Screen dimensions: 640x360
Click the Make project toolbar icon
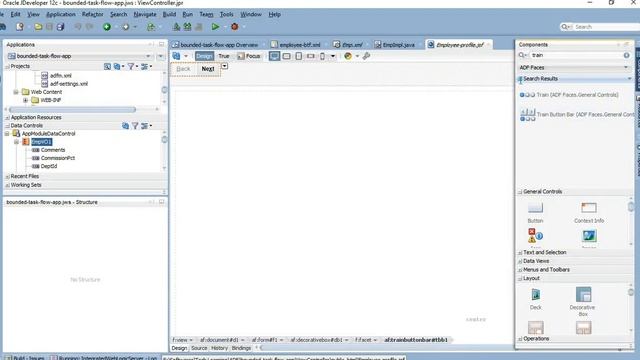(x=176, y=27)
